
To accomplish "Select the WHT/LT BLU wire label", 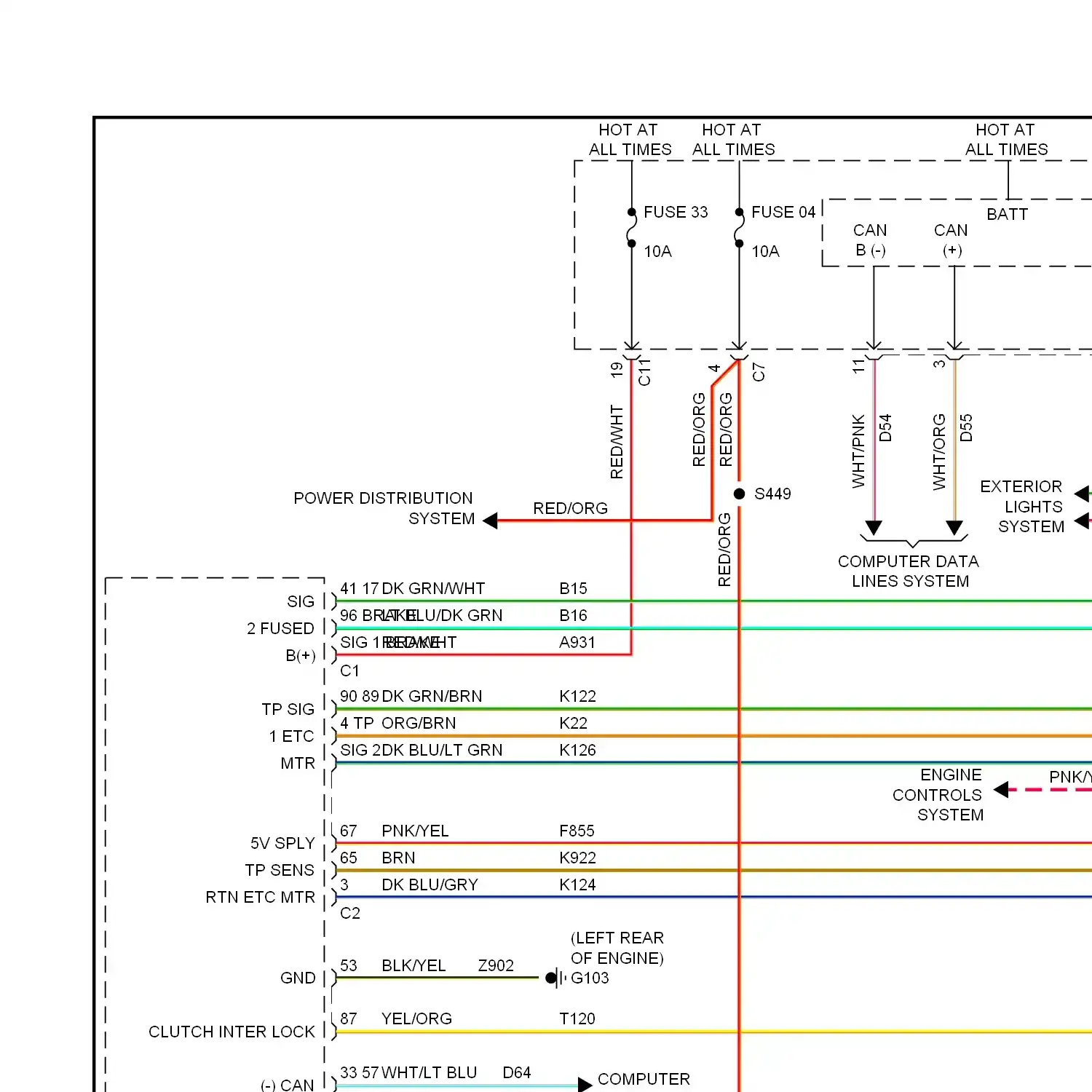I will (x=429, y=1072).
